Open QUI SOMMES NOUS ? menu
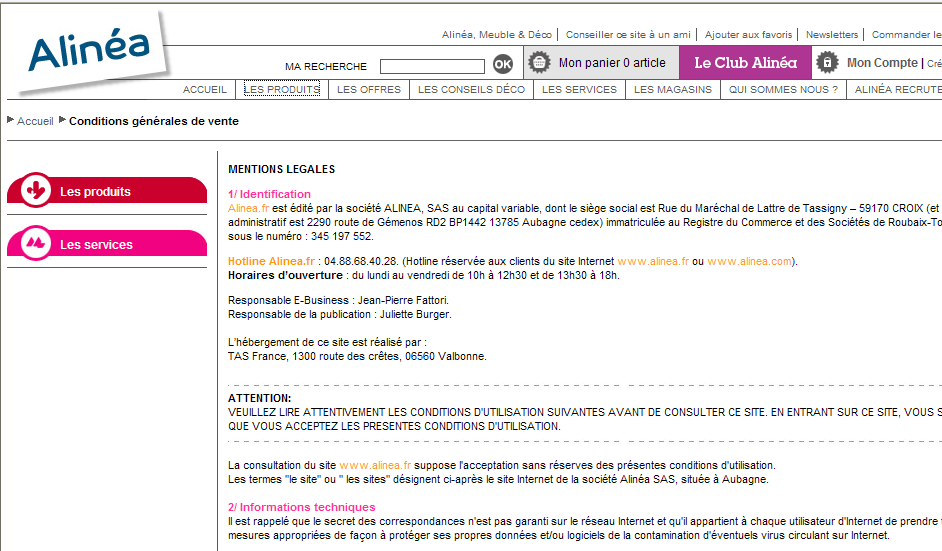 click(783, 90)
